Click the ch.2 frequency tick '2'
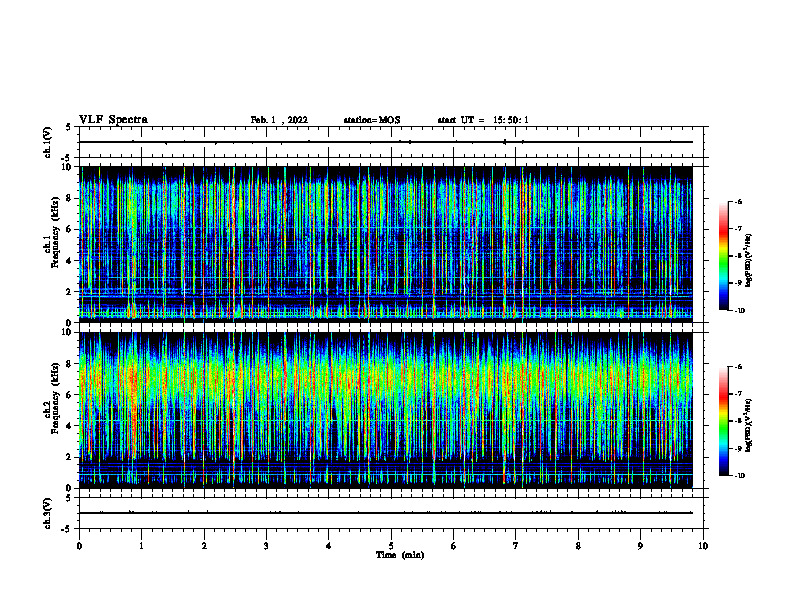 click(70, 457)
